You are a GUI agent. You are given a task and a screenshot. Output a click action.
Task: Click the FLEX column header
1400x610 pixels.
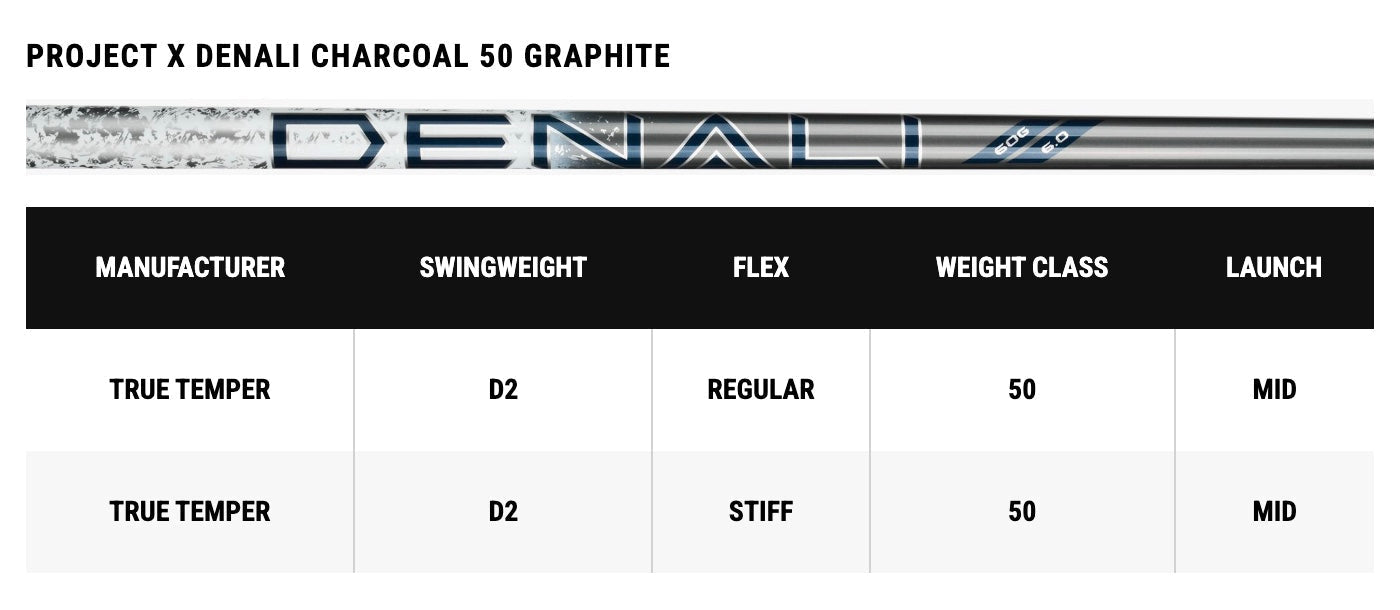(x=761, y=267)
